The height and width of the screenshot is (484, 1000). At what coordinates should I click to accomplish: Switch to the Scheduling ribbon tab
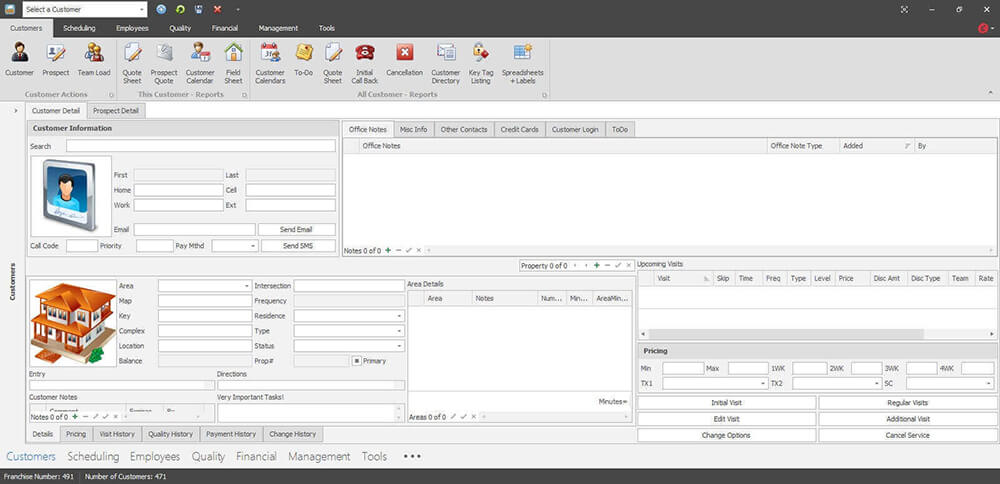point(79,28)
